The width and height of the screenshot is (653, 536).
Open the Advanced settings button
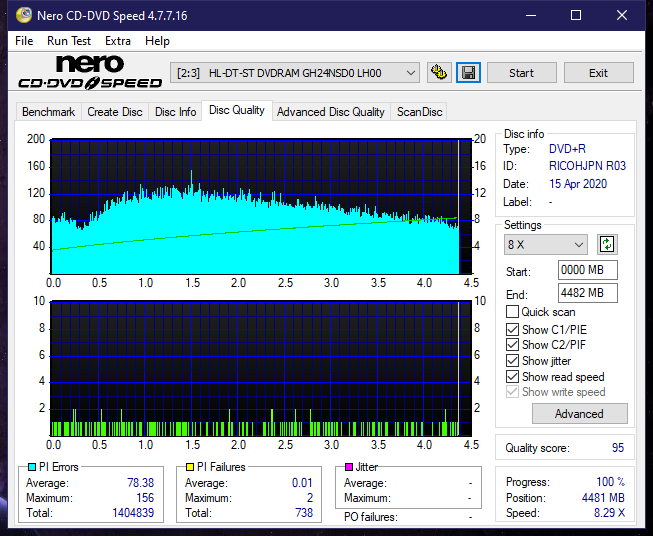579,414
